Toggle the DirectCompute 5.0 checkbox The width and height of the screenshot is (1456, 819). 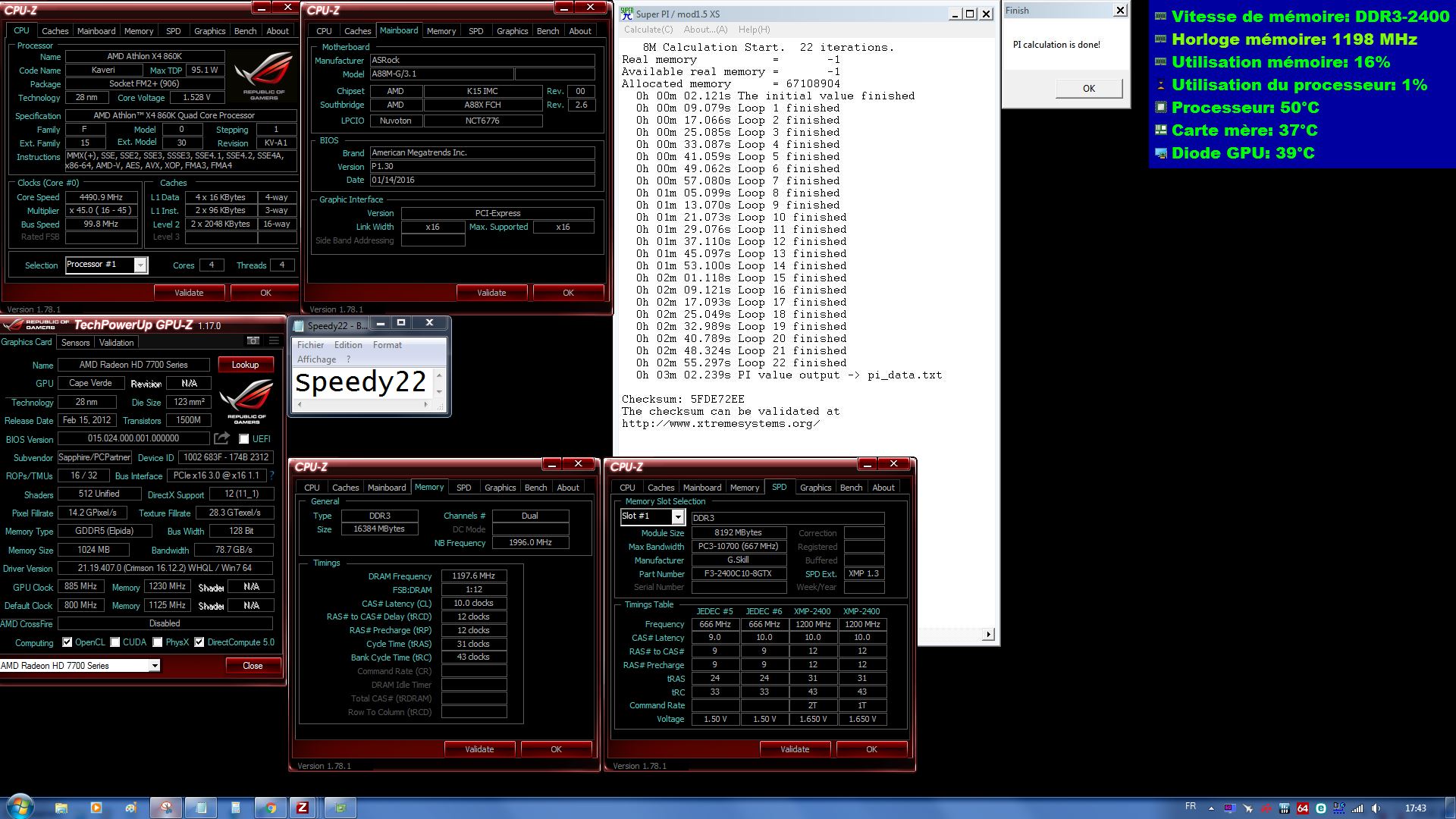point(199,642)
